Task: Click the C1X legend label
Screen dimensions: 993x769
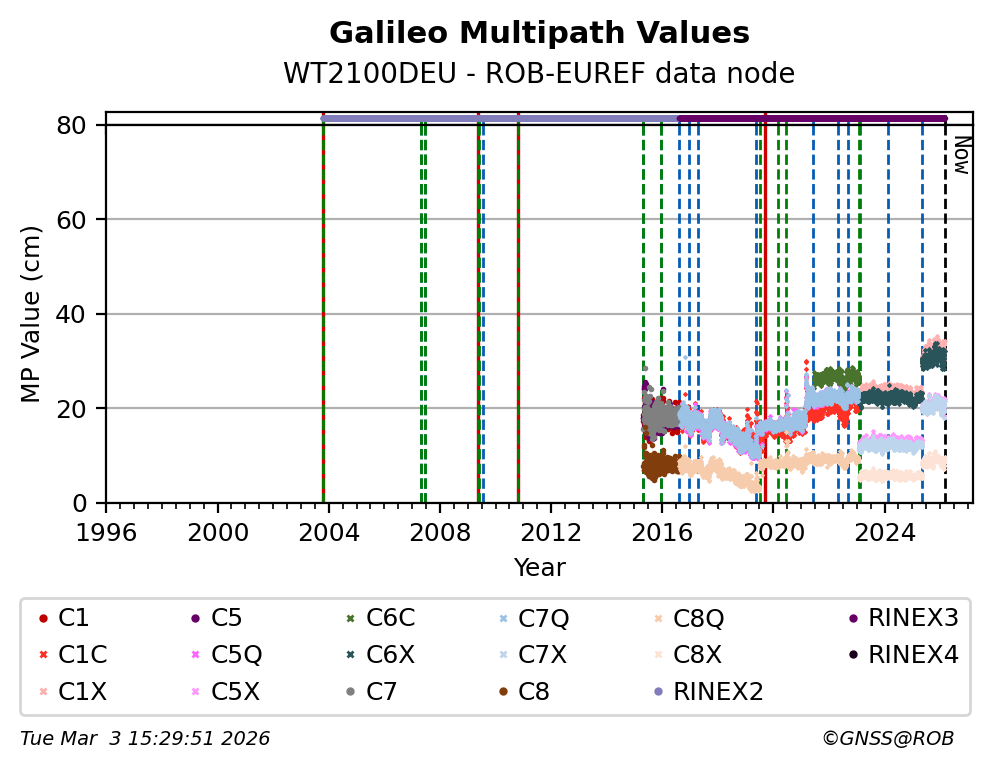Action: click(83, 691)
